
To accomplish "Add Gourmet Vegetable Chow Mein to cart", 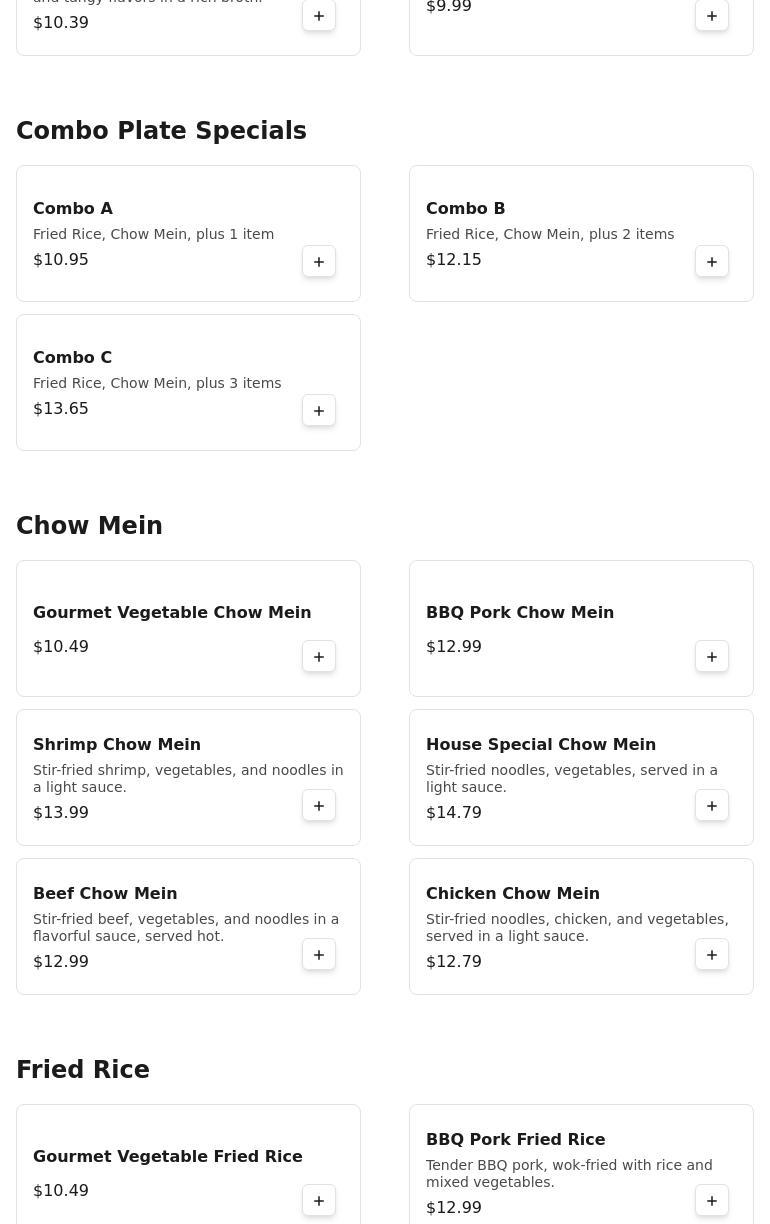I will pyautogui.click(x=319, y=657).
